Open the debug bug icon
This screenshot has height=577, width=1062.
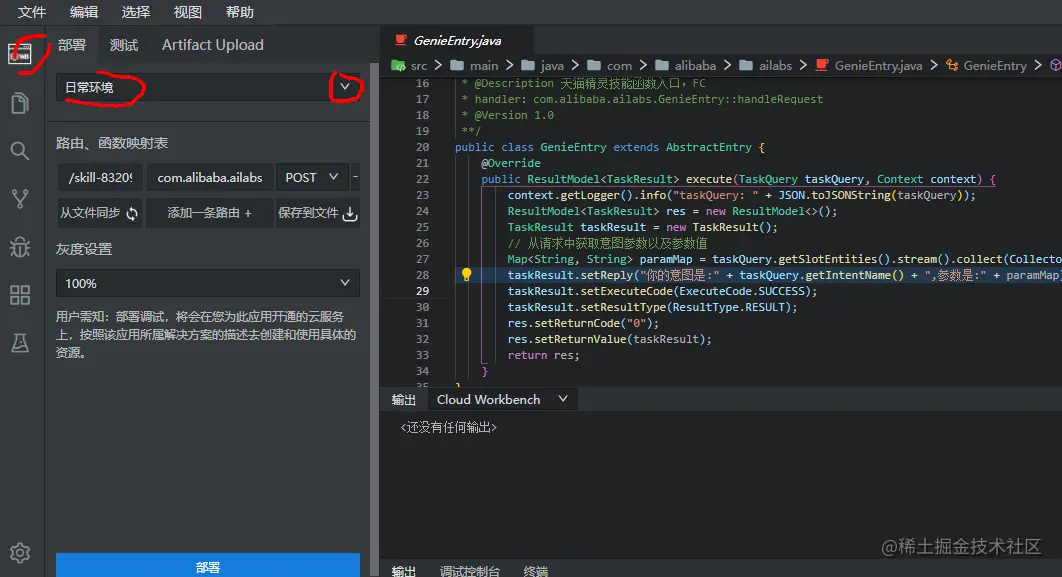20,247
